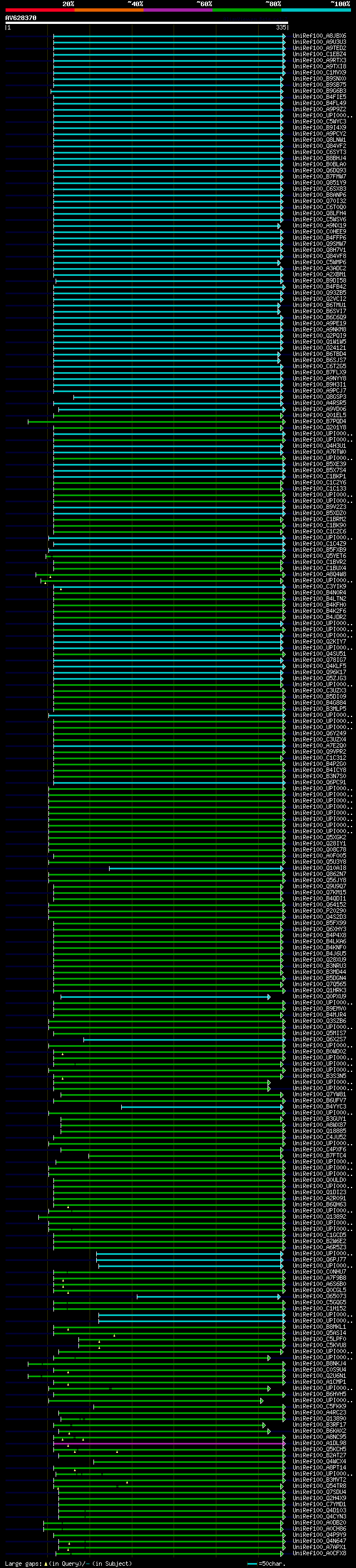The height and width of the screenshot is (1568, 356).
Task: Click the purple alignment bar for A1DL98
Action: tap(169, 1443)
